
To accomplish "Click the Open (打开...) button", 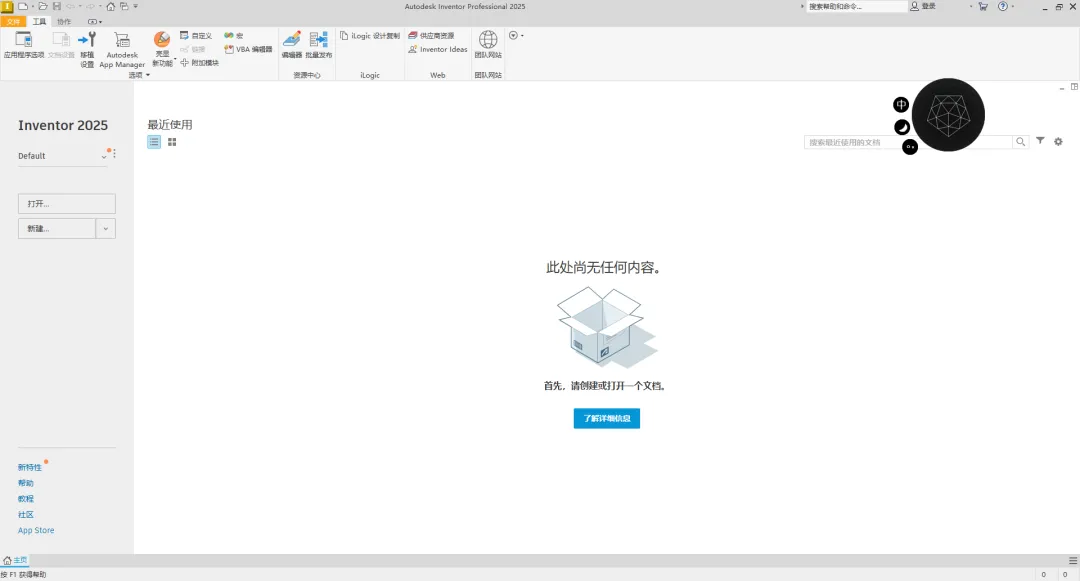I will point(67,204).
